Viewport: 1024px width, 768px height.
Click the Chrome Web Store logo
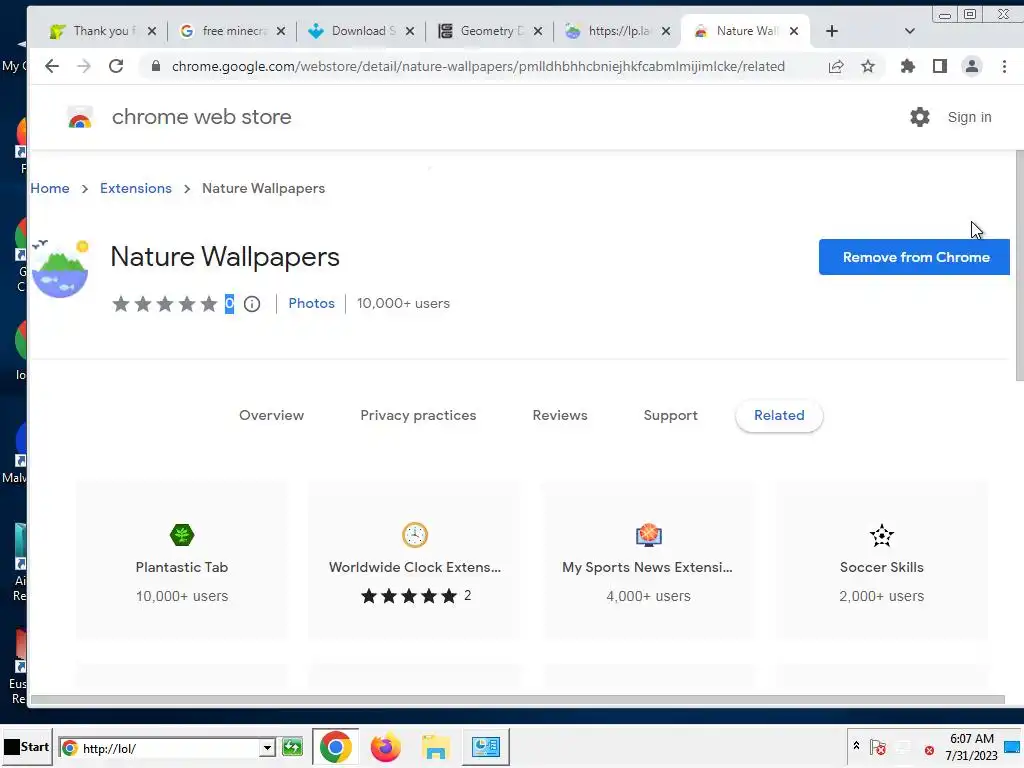click(x=80, y=118)
